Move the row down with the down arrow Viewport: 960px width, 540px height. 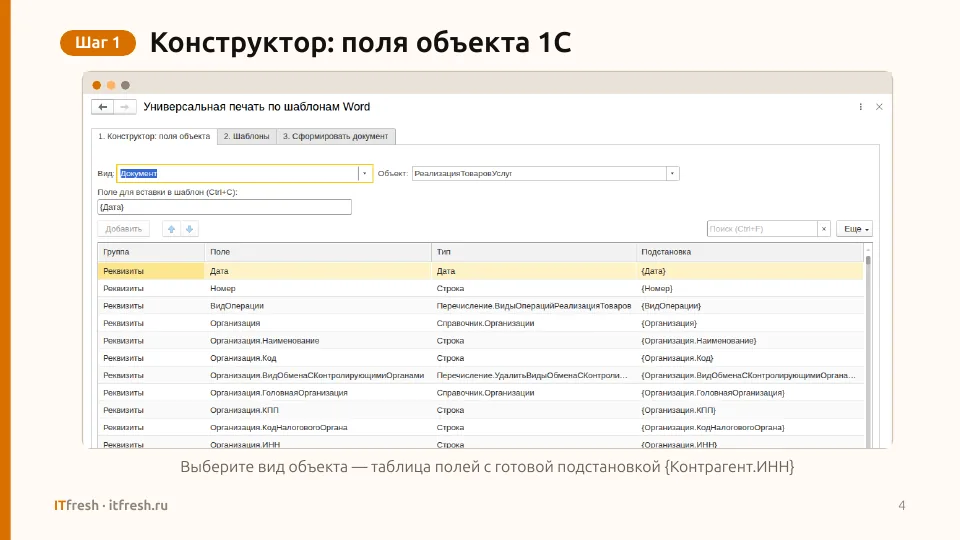[190, 229]
